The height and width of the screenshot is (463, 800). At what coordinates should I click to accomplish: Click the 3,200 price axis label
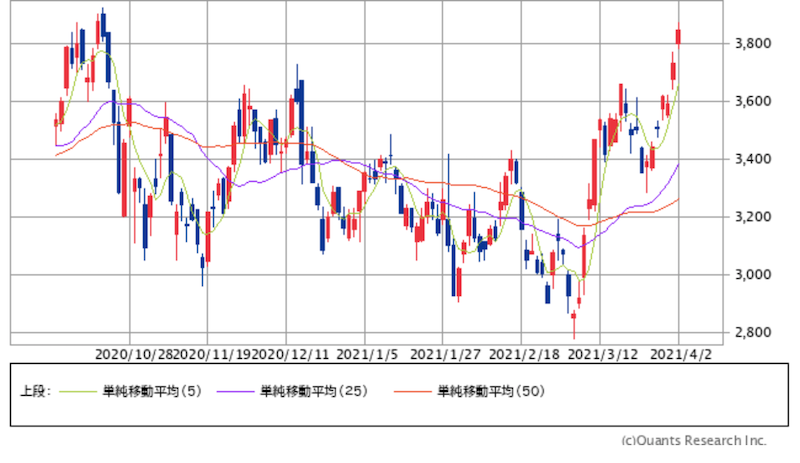coord(753,216)
